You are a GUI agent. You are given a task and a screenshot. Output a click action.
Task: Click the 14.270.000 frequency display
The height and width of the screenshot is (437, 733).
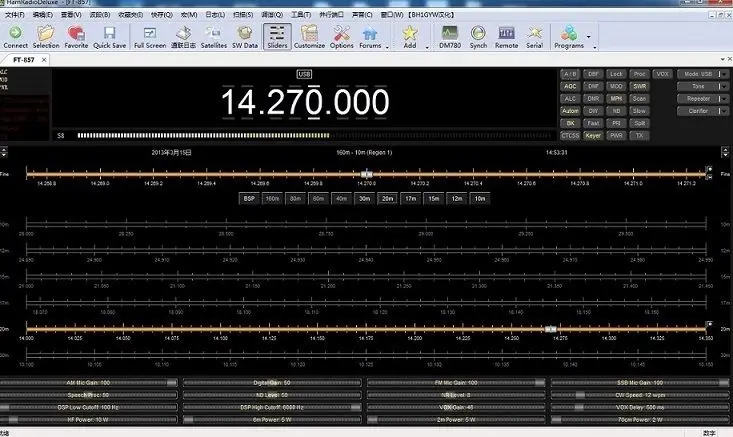pyautogui.click(x=304, y=103)
